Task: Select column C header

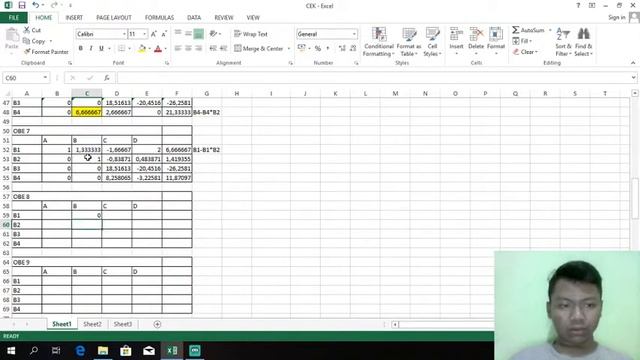Action: [x=87, y=93]
